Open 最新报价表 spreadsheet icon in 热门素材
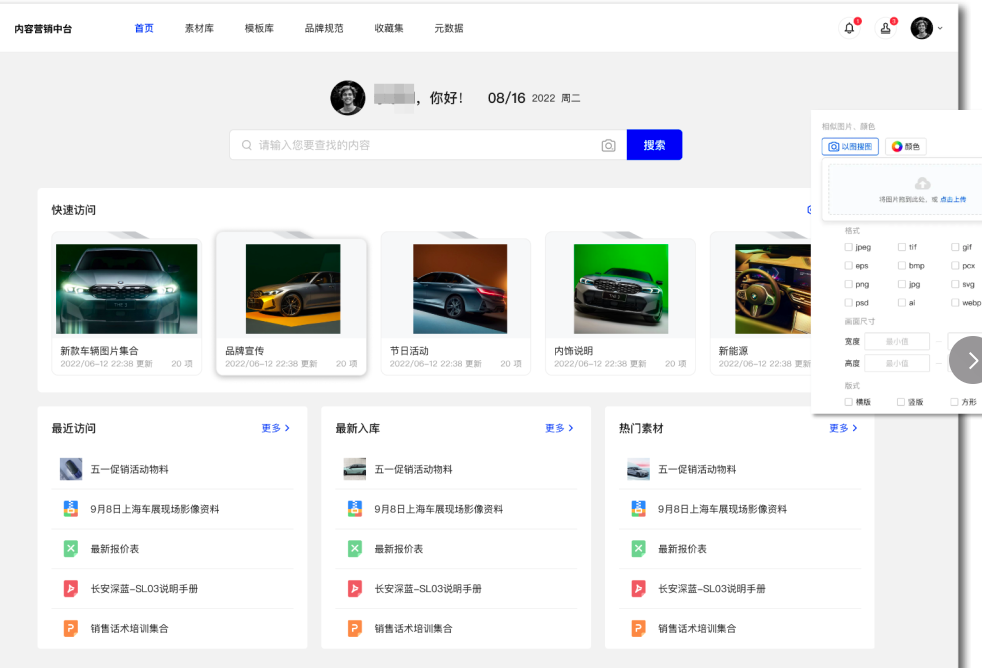982x668 pixels. [638, 549]
